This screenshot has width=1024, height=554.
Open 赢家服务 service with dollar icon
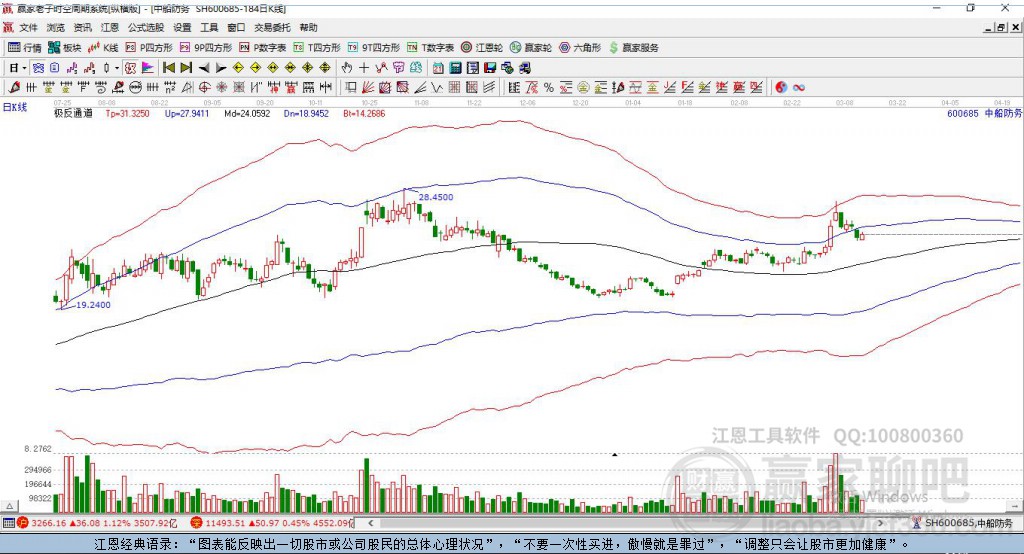pos(634,48)
